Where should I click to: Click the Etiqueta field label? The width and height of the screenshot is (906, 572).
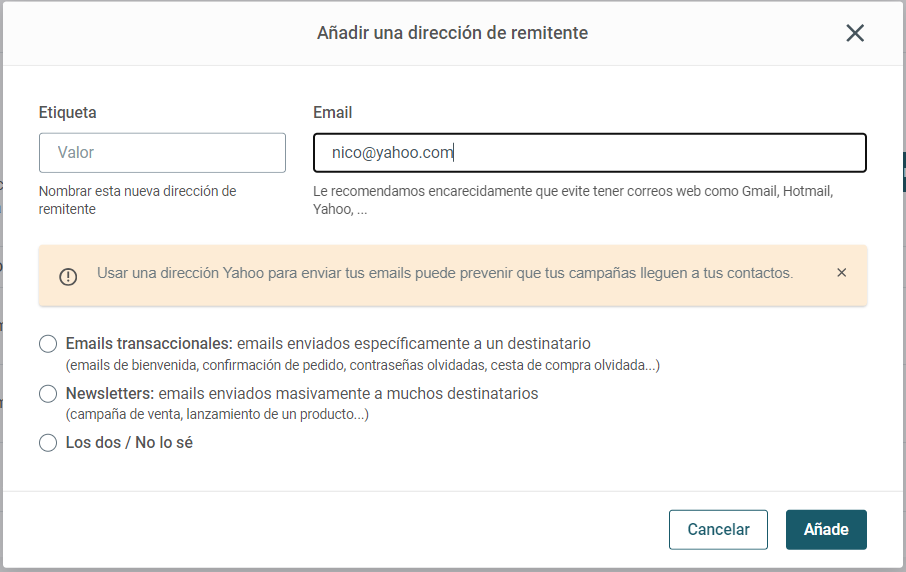pos(68,112)
